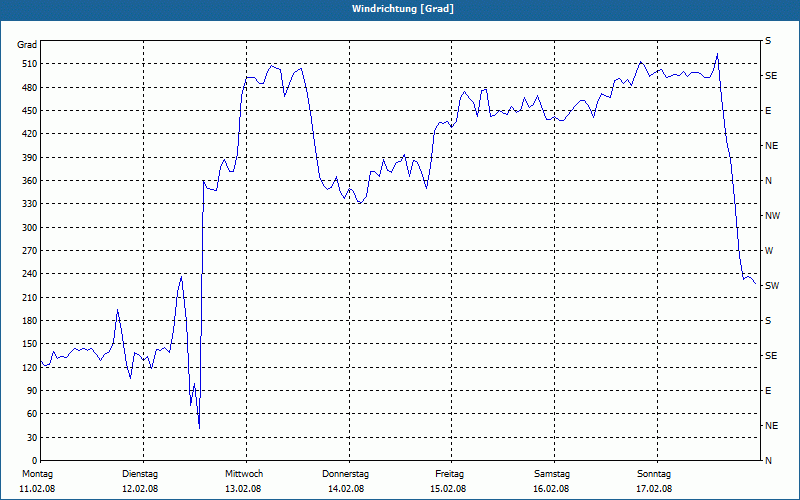The height and width of the screenshot is (500, 800).
Task: Select the Montag 11.02.08 date label
Action: tap(37, 481)
